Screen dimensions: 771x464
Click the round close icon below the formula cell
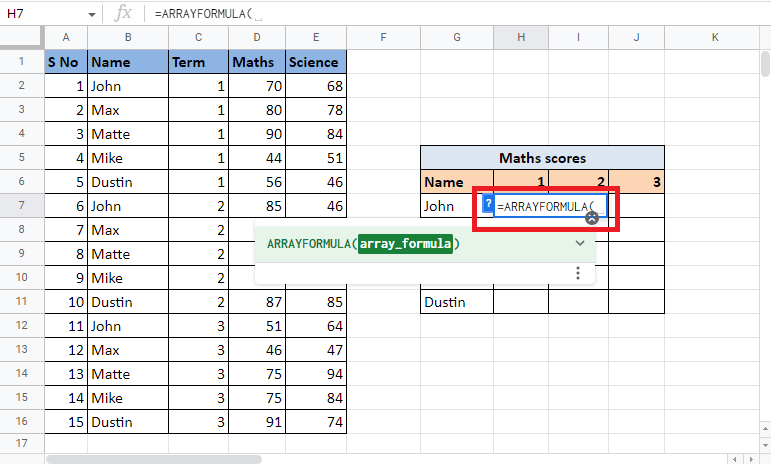click(x=591, y=218)
